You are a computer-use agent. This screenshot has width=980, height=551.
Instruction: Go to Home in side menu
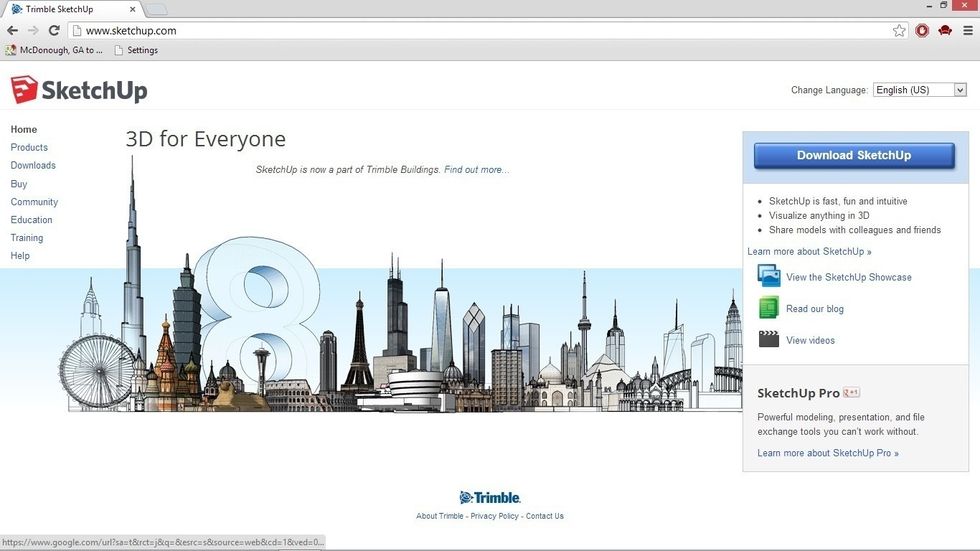(24, 129)
